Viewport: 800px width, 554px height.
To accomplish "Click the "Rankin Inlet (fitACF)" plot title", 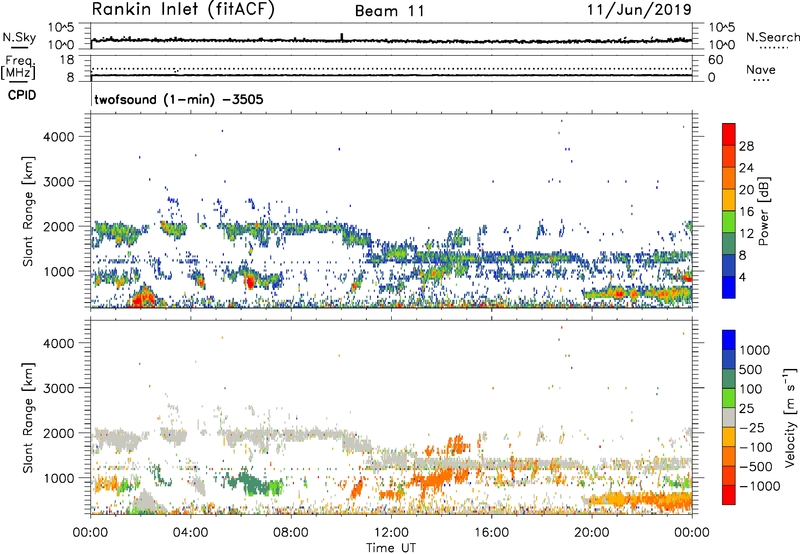I will click(183, 10).
